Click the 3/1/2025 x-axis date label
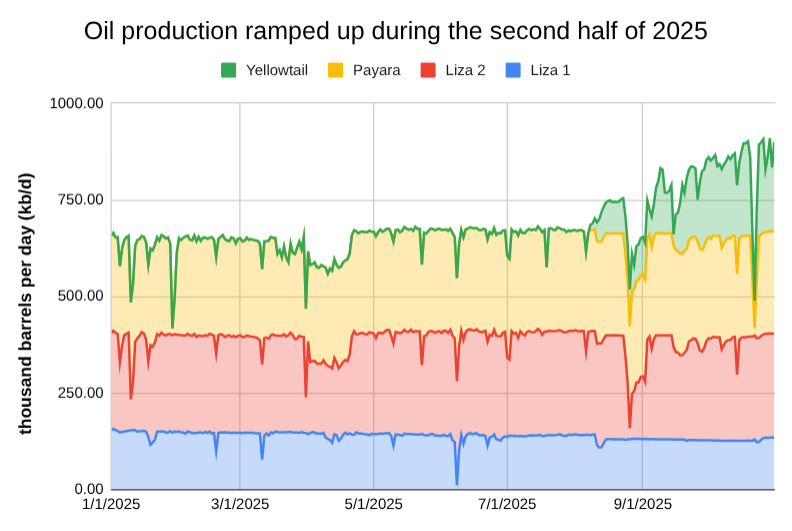792x531 pixels. click(x=240, y=504)
